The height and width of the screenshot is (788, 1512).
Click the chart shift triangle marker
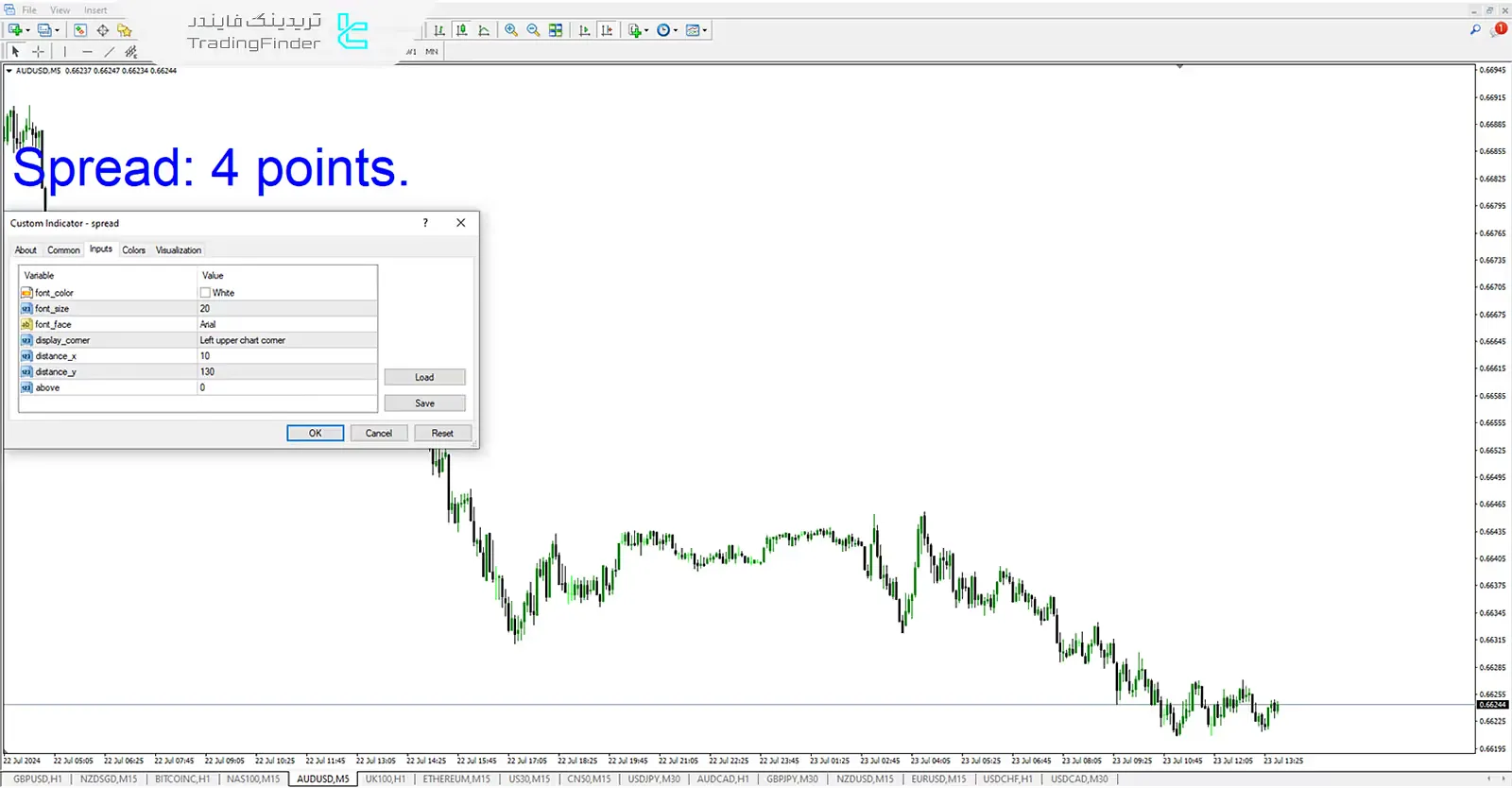[x=1179, y=67]
